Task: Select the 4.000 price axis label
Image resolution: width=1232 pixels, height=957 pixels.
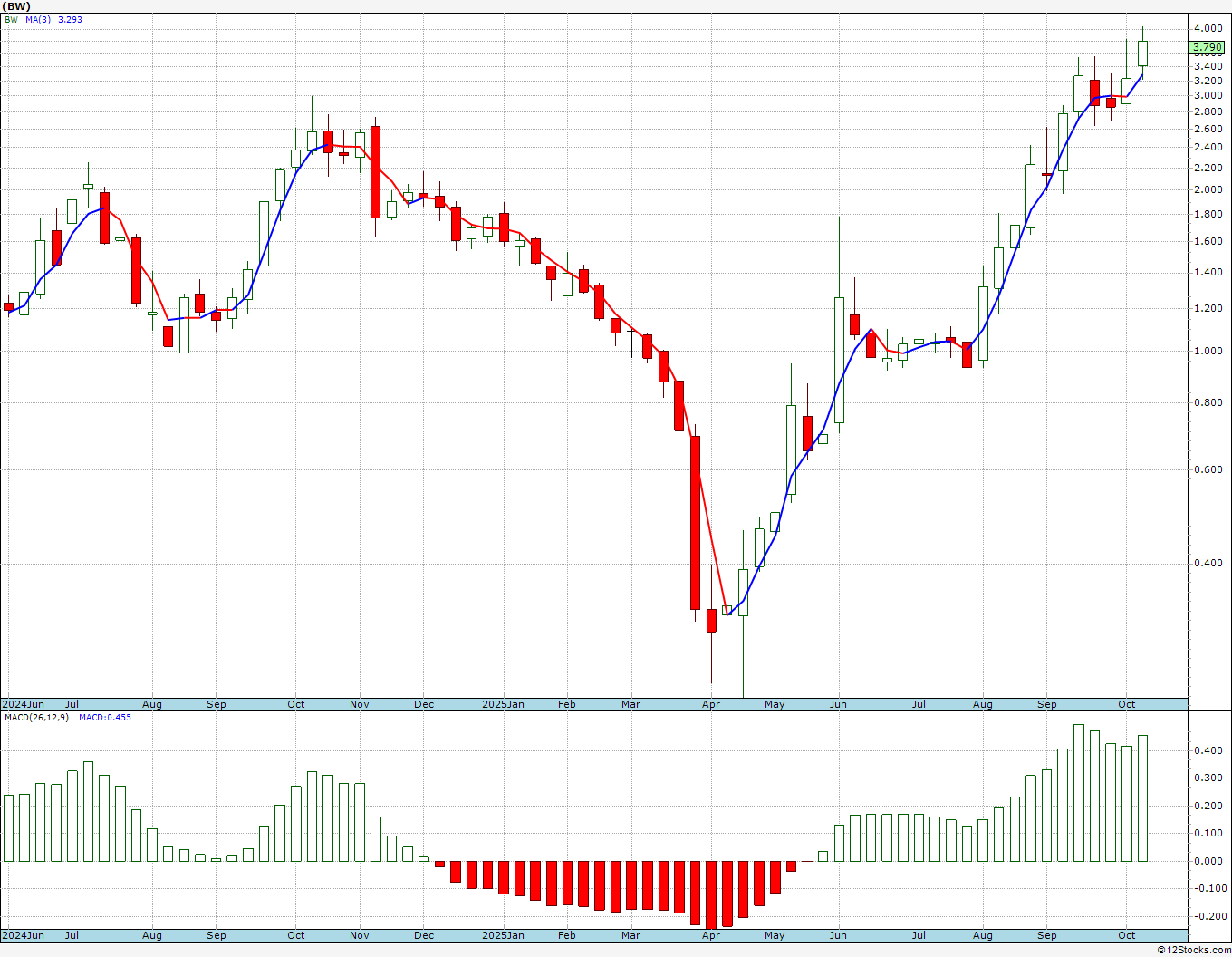Action: 1208,28
